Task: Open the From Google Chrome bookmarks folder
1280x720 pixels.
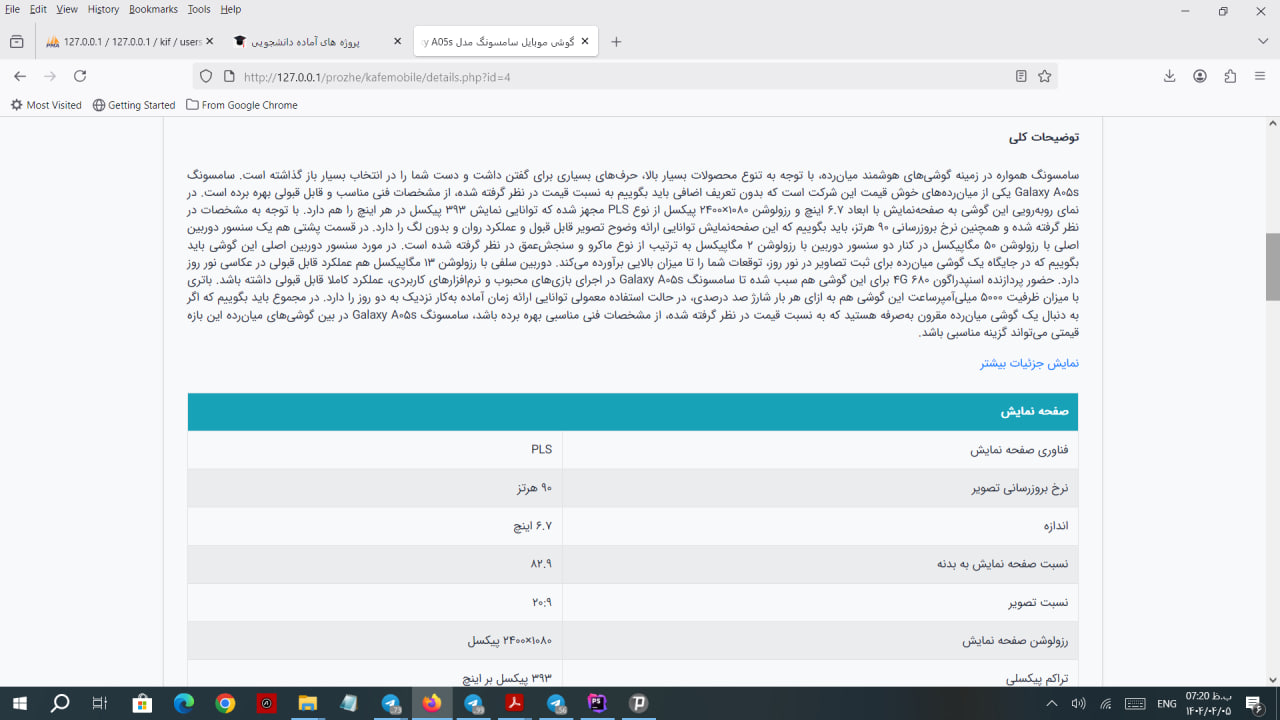Action: pyautogui.click(x=241, y=105)
